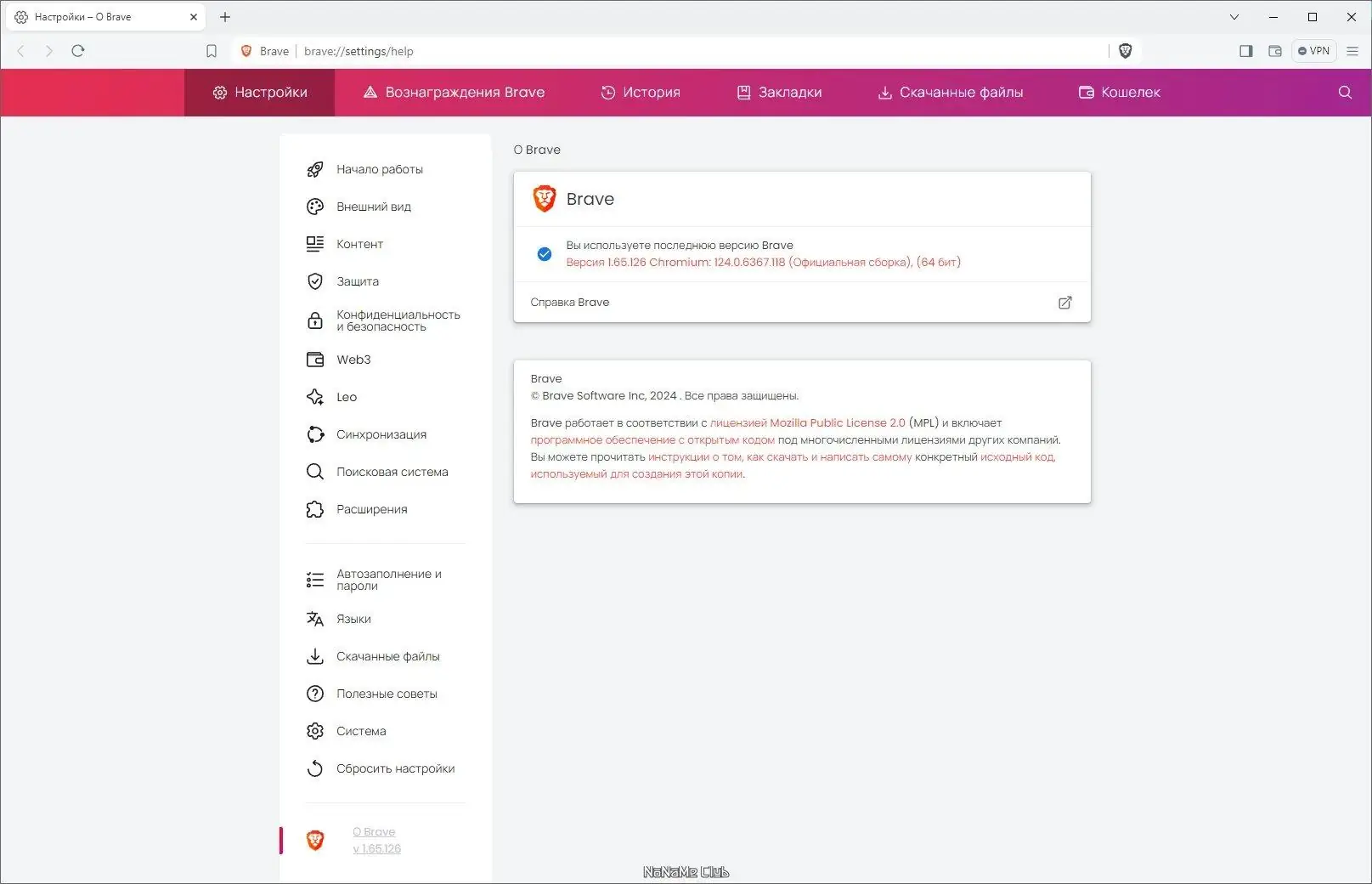1372x884 pixels.
Task: Switch to Вознаграждения Brave tab
Action: click(x=454, y=93)
